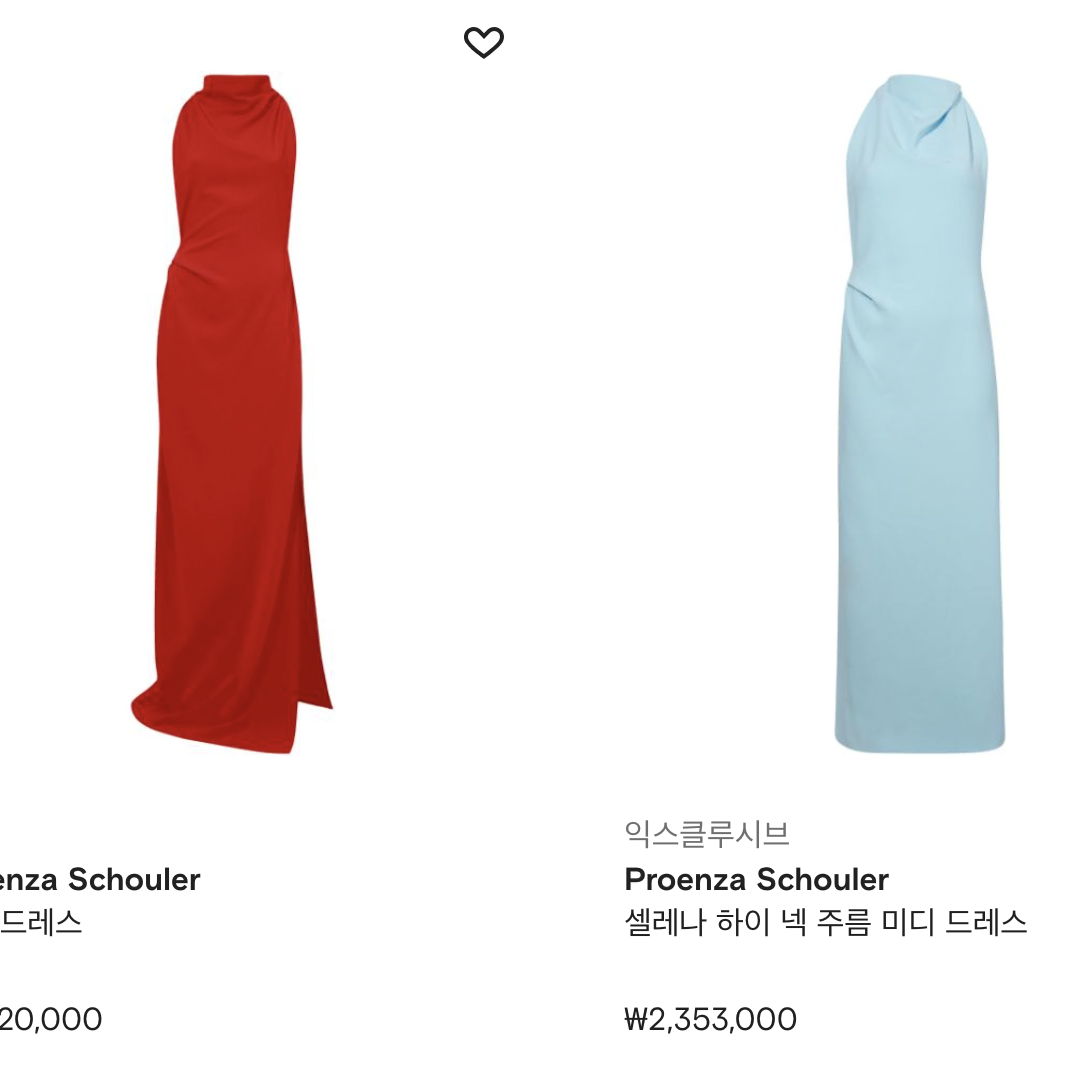
Task: Open 셀레나 하이 넥 주름 미디 드레스 product page
Action: tap(825, 922)
